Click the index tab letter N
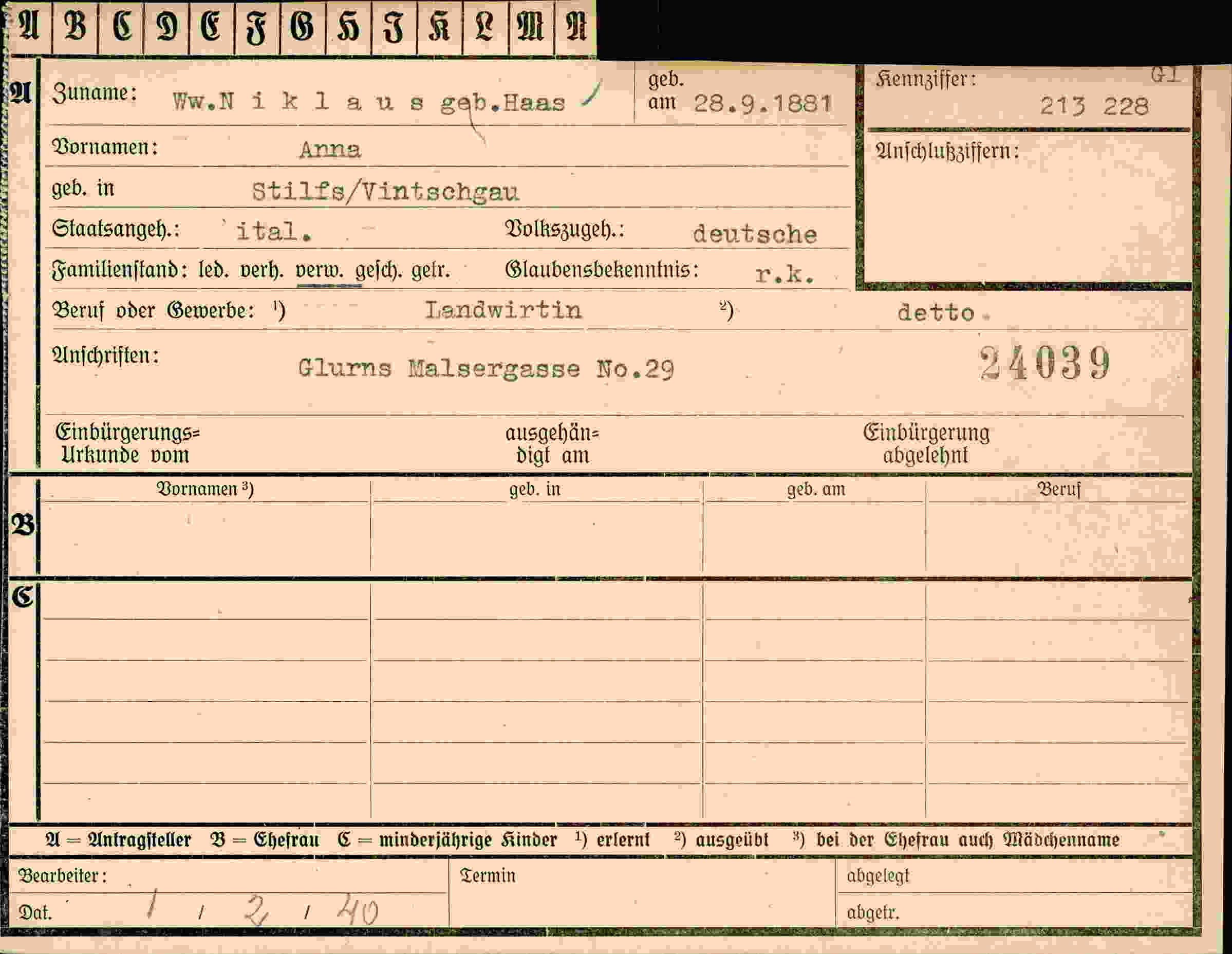 [576, 27]
